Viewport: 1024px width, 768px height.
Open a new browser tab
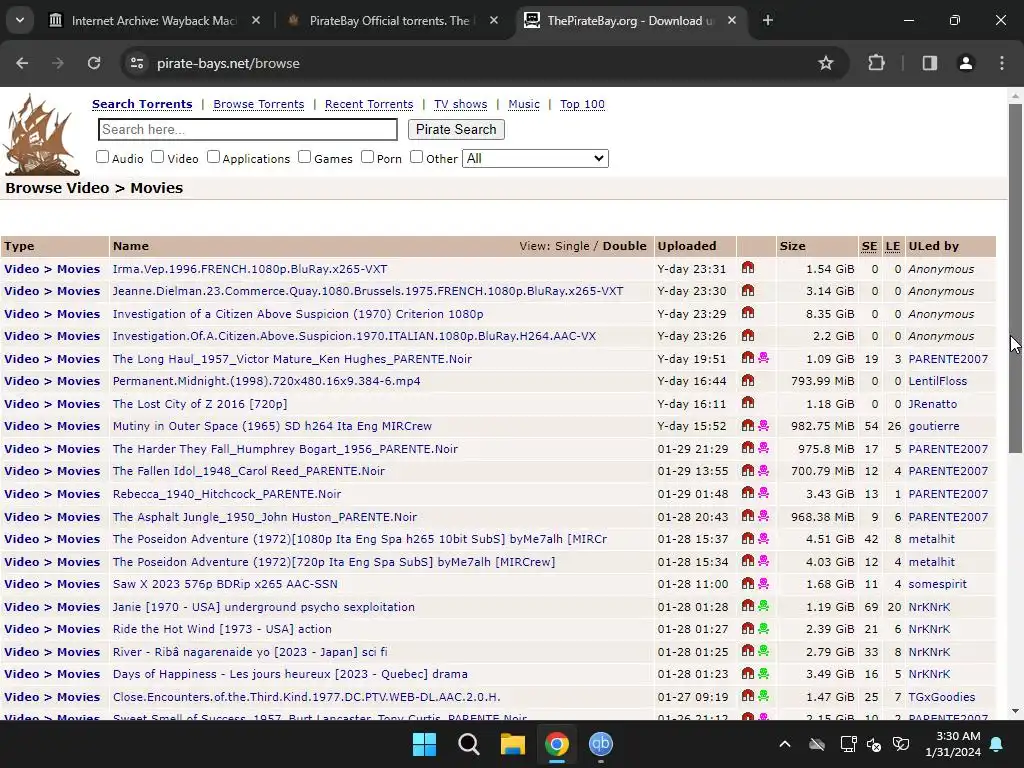768,21
